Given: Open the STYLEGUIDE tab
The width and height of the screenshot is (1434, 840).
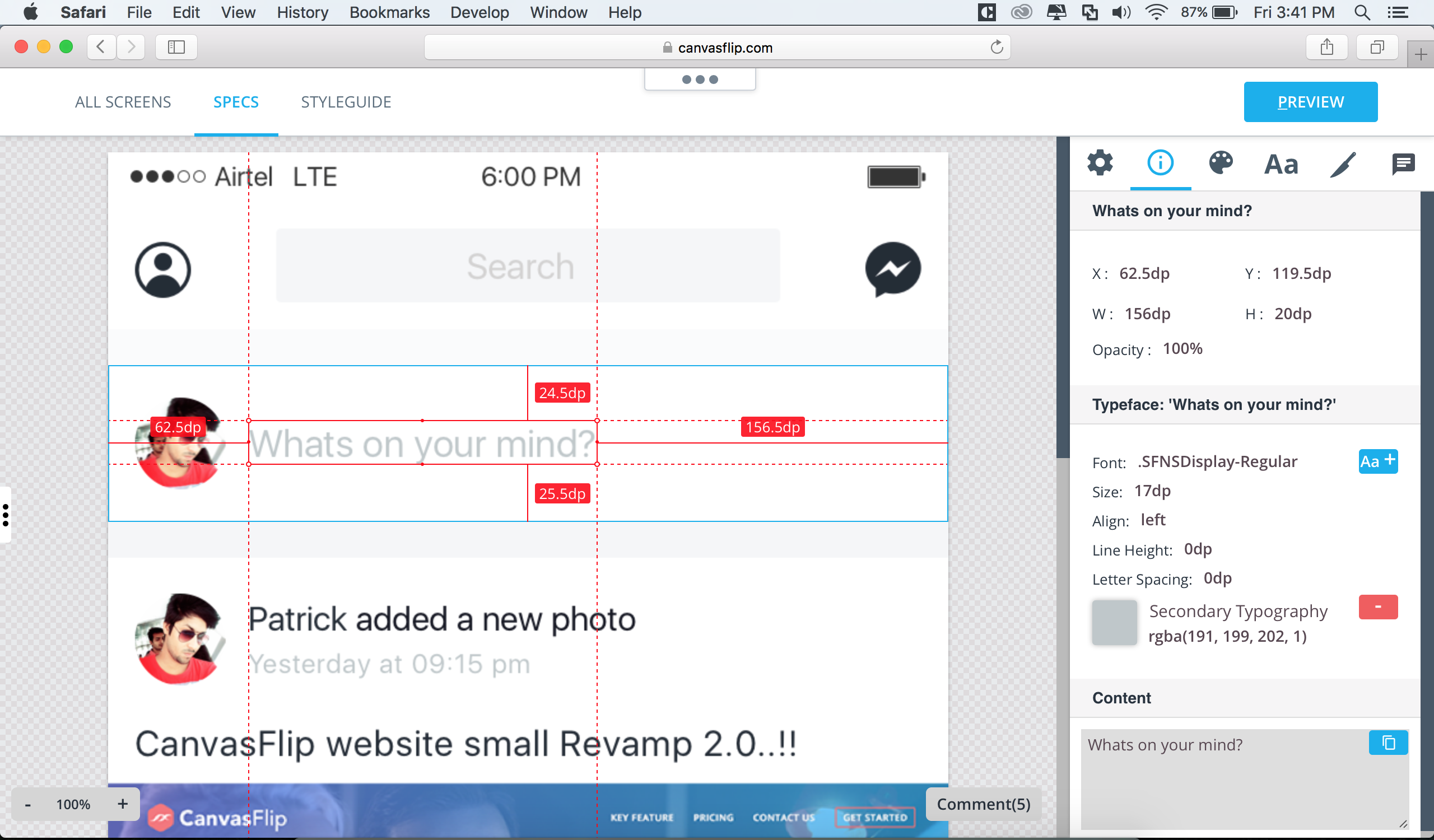Looking at the screenshot, I should tap(346, 102).
